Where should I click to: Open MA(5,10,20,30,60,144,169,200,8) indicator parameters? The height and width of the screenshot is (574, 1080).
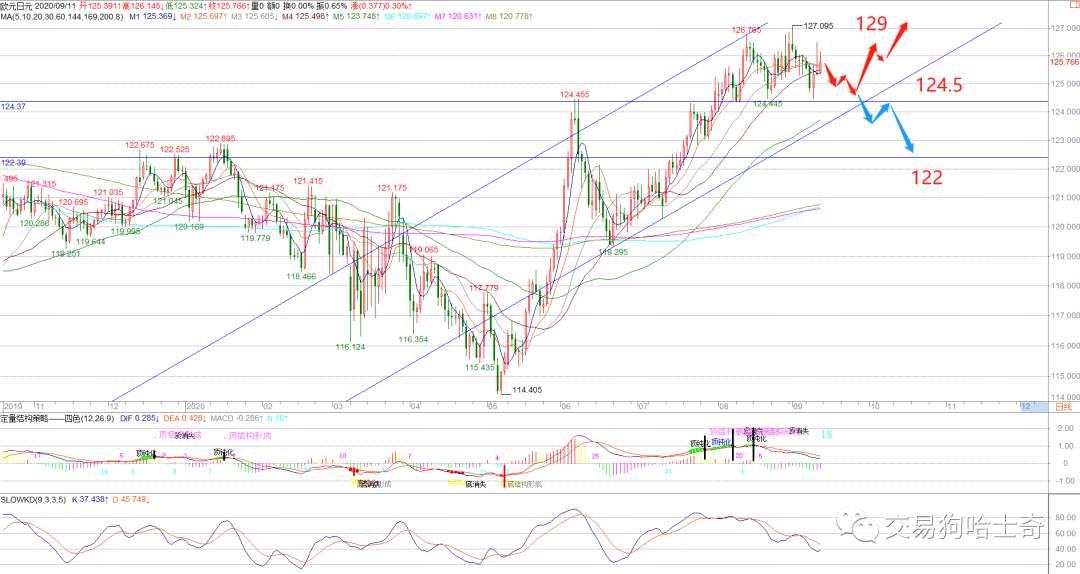(x=62, y=16)
